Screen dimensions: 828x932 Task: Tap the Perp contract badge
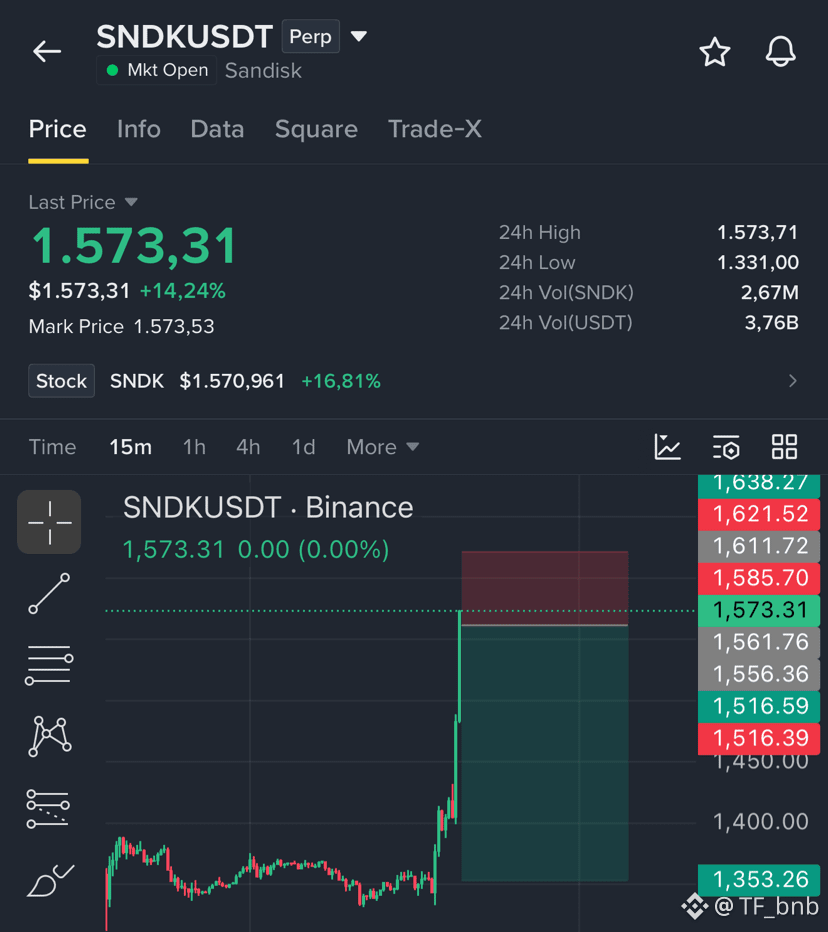tap(310, 36)
